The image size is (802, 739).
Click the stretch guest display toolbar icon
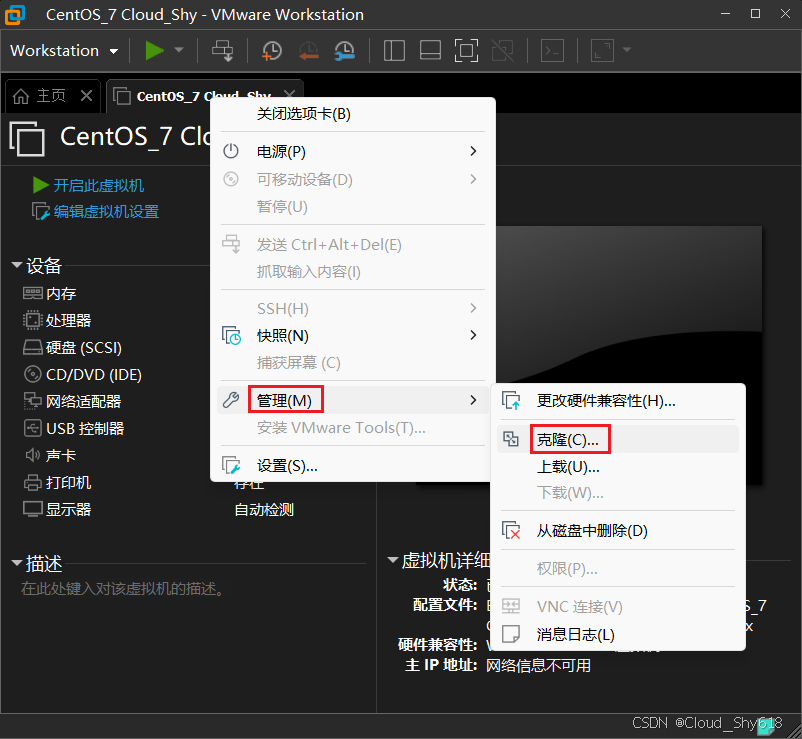click(603, 51)
